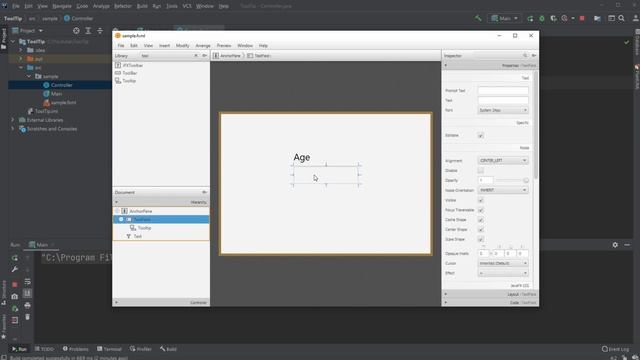Select the first Library result above ToolBar
This screenshot has height=360, width=640.
coord(133,65)
